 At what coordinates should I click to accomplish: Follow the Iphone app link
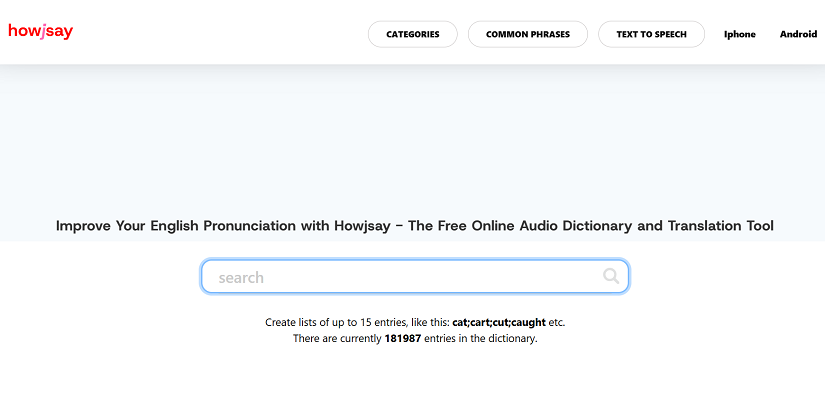click(x=740, y=34)
